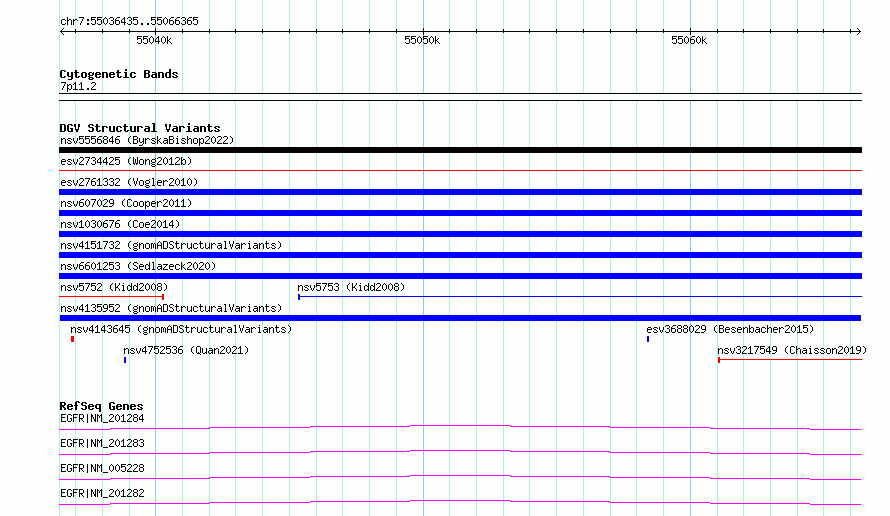The width and height of the screenshot is (890, 516).
Task: Select transcript EGFR|NM_201283 label
Action: pos(102,443)
